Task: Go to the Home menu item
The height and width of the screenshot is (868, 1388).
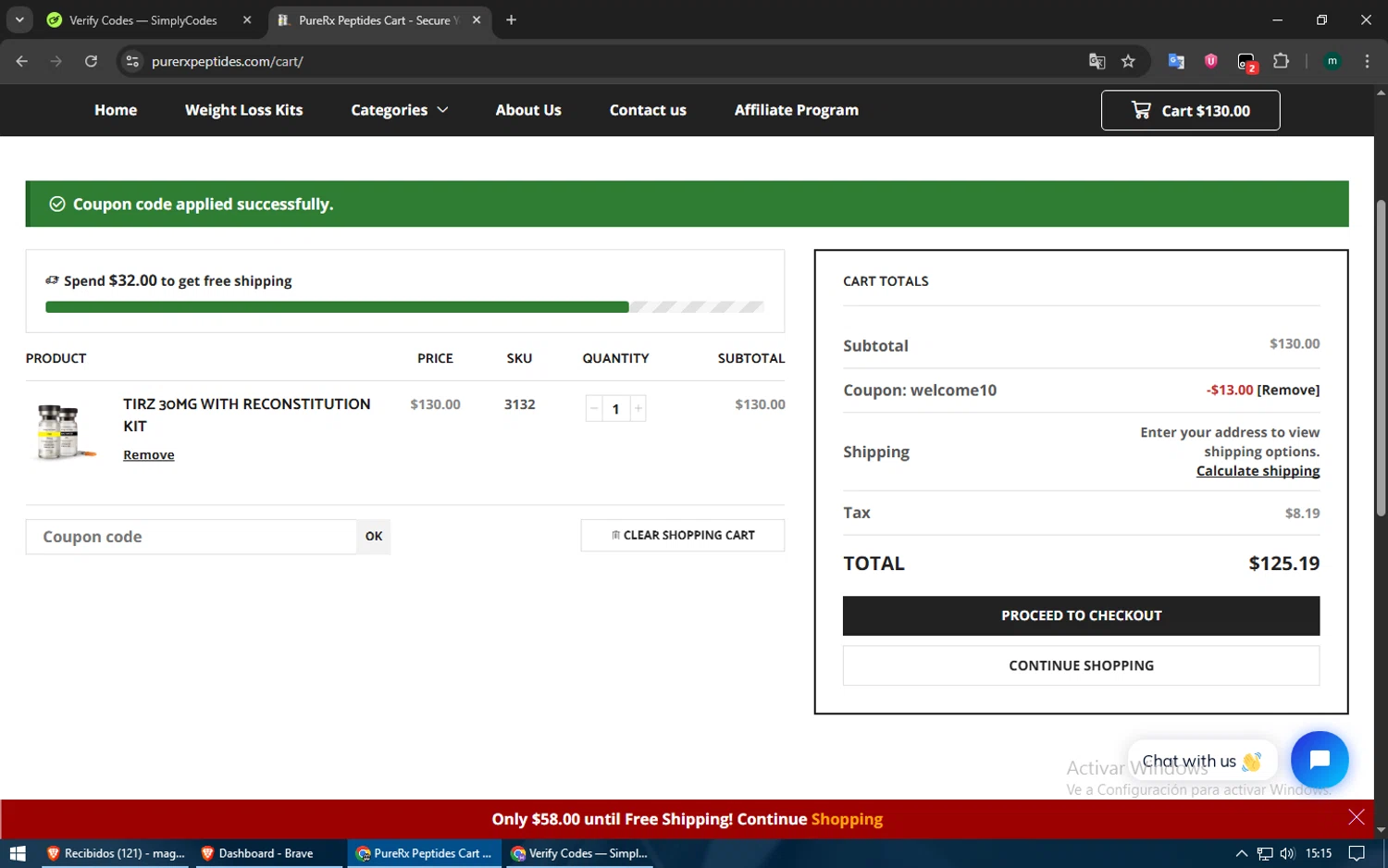Action: (x=116, y=110)
